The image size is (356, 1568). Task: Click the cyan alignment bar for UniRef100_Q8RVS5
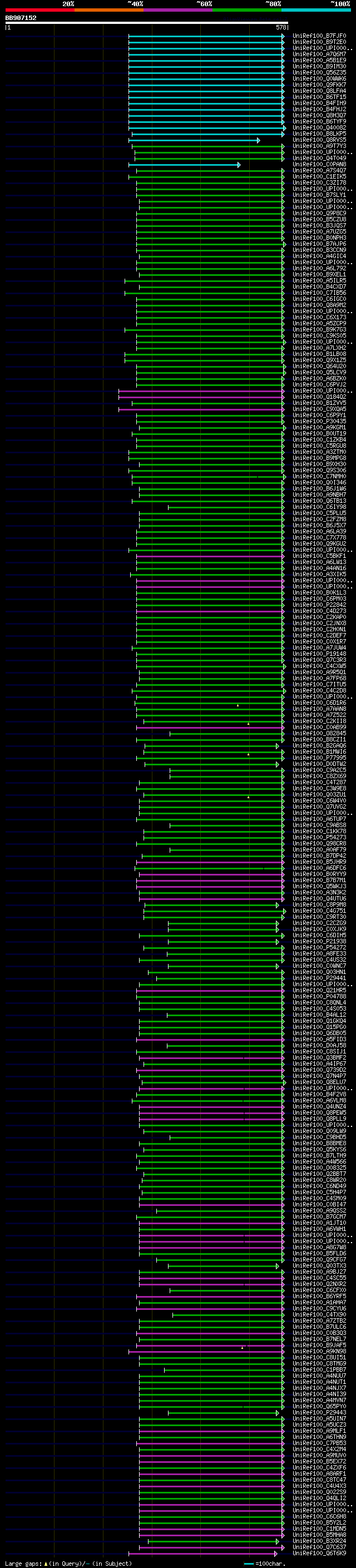194,140
